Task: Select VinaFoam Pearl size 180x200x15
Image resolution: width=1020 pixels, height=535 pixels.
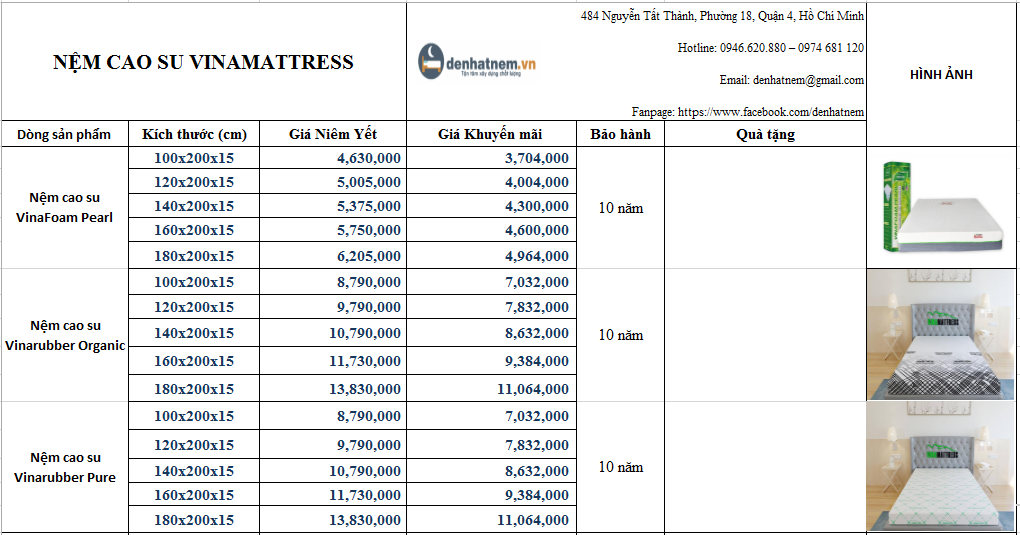Action: pos(194,256)
